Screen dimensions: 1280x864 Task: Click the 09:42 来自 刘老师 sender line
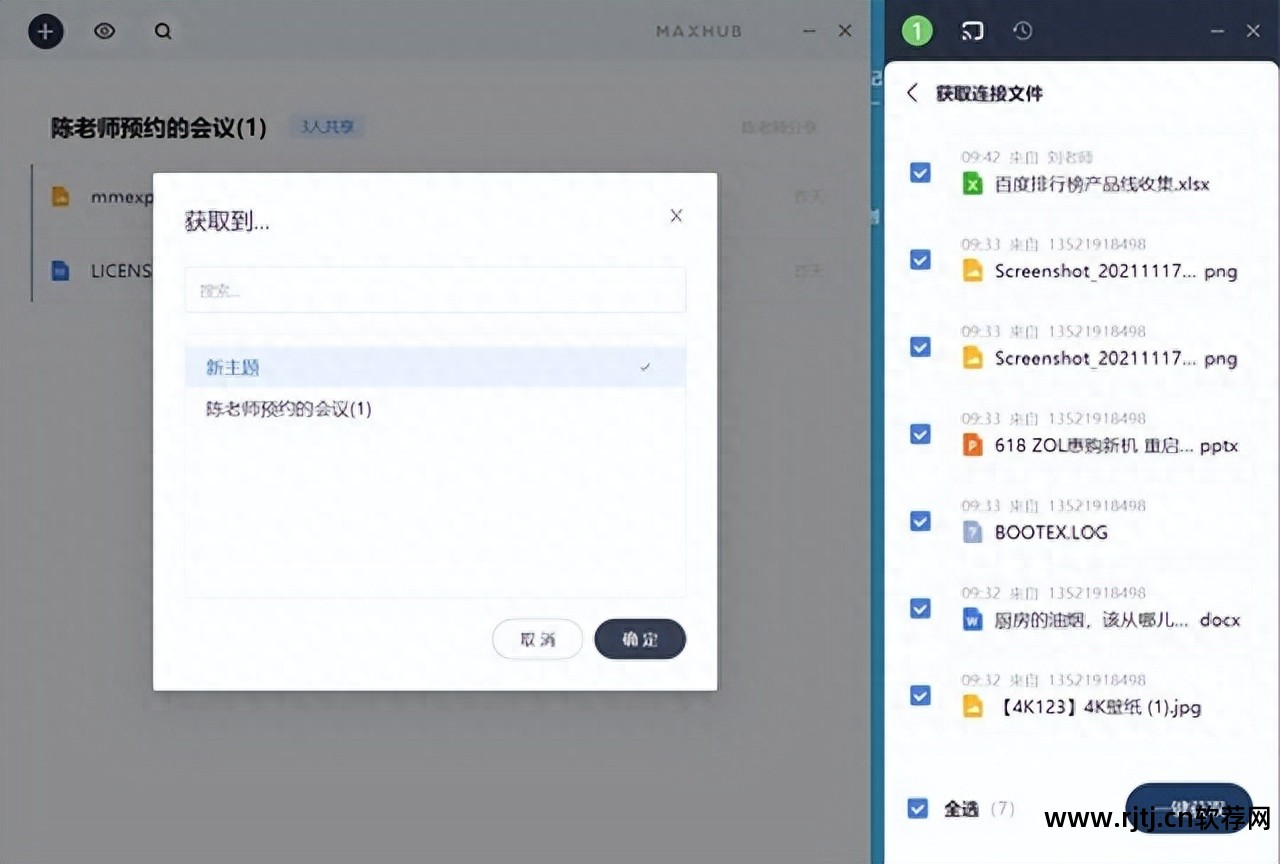point(1027,157)
